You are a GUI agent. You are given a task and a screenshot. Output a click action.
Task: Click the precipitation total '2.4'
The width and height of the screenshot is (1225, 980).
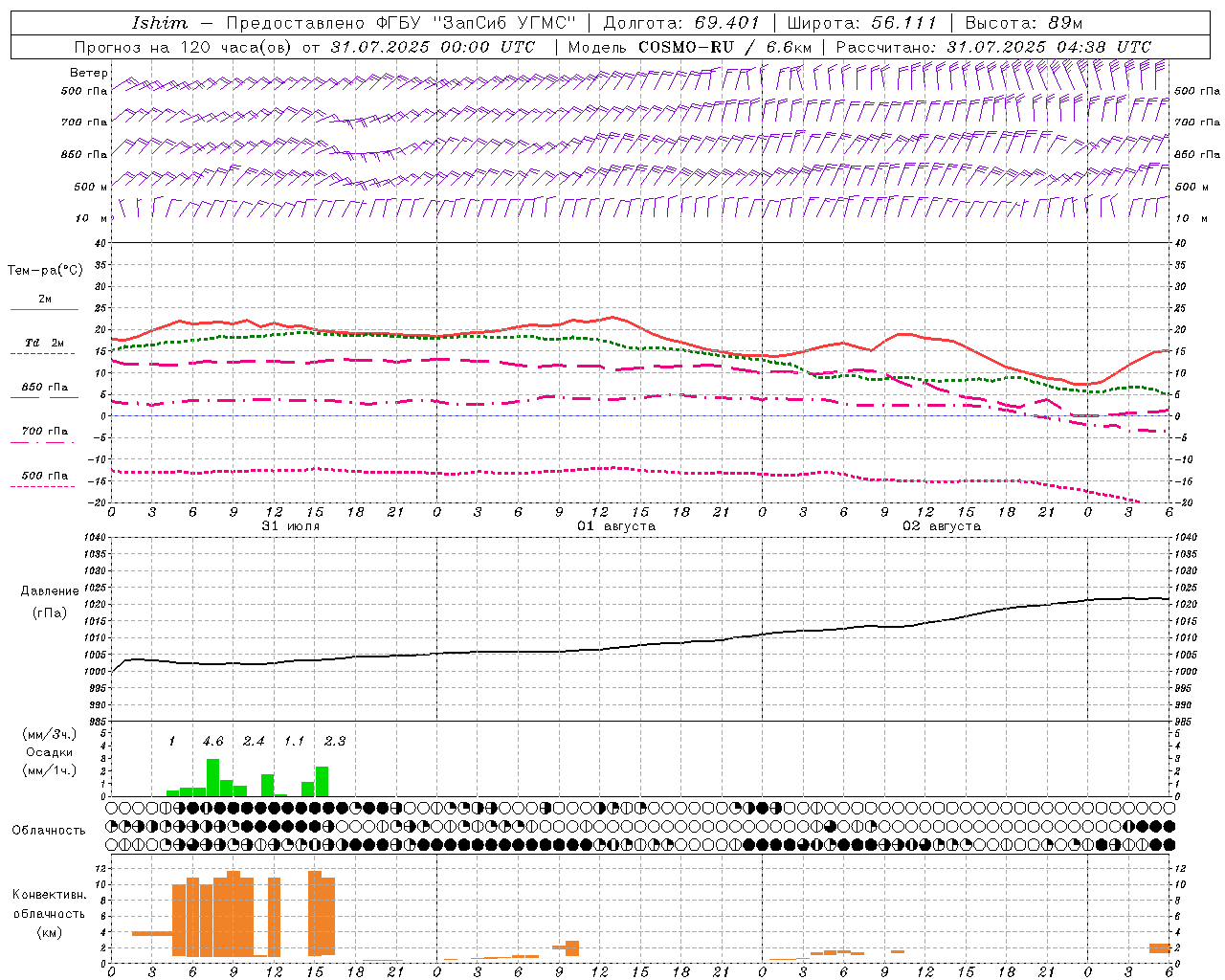click(254, 742)
